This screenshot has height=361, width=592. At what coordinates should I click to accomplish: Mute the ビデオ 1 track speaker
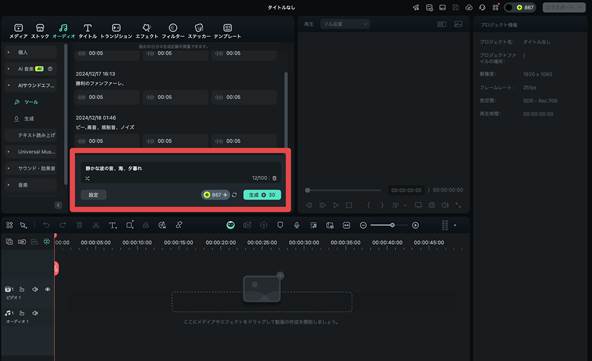point(35,289)
